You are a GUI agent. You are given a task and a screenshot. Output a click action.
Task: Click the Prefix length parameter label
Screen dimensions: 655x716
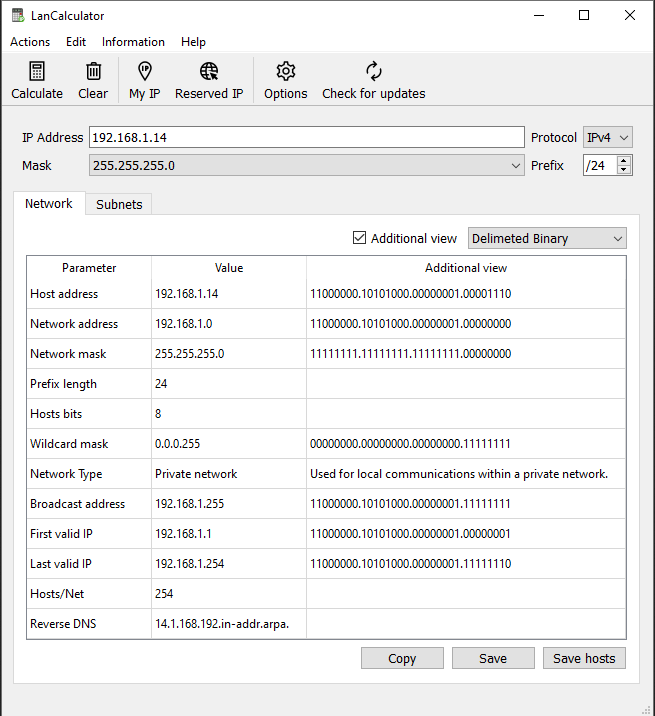[63, 384]
